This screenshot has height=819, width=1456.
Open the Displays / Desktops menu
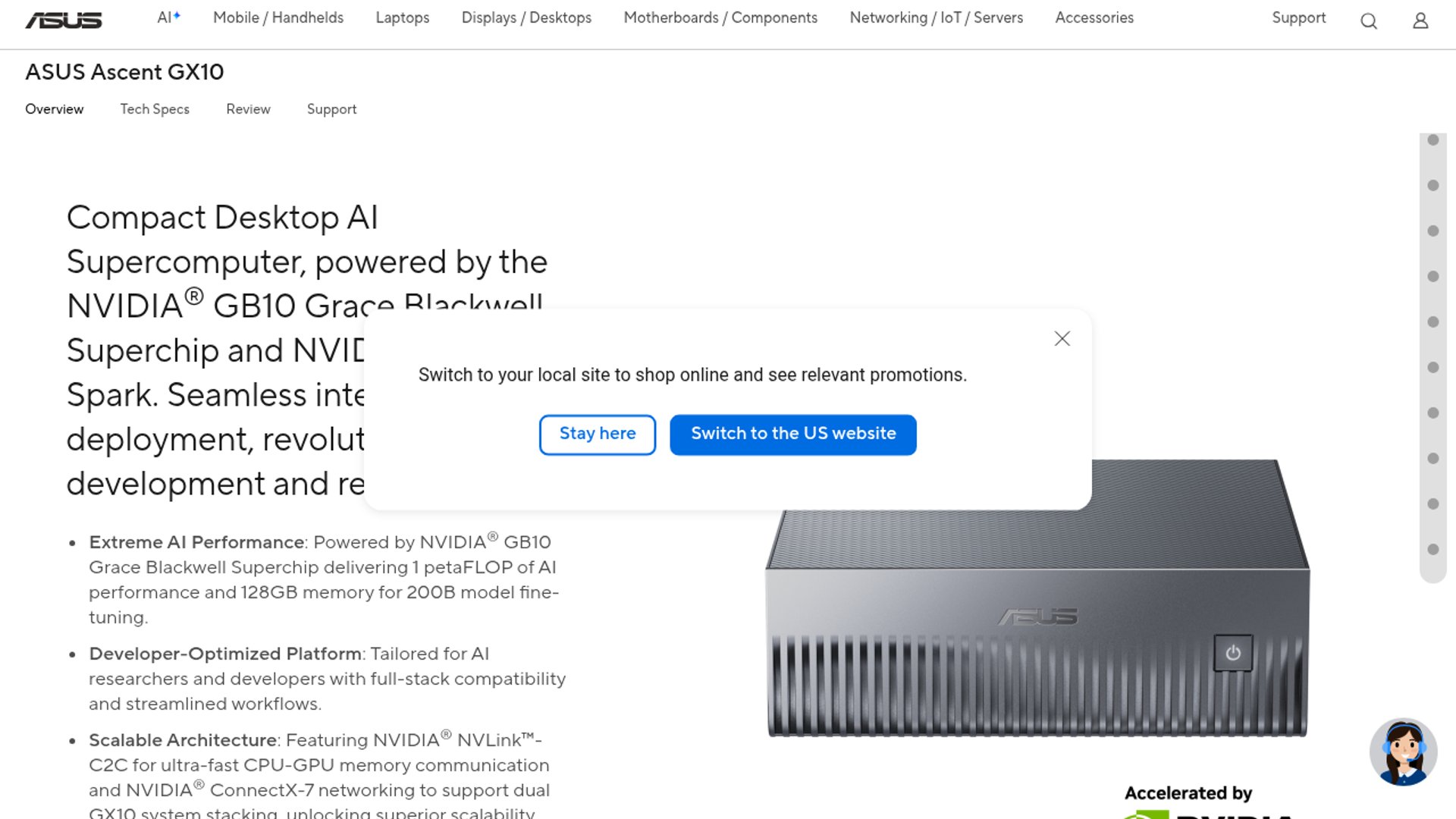(x=526, y=17)
